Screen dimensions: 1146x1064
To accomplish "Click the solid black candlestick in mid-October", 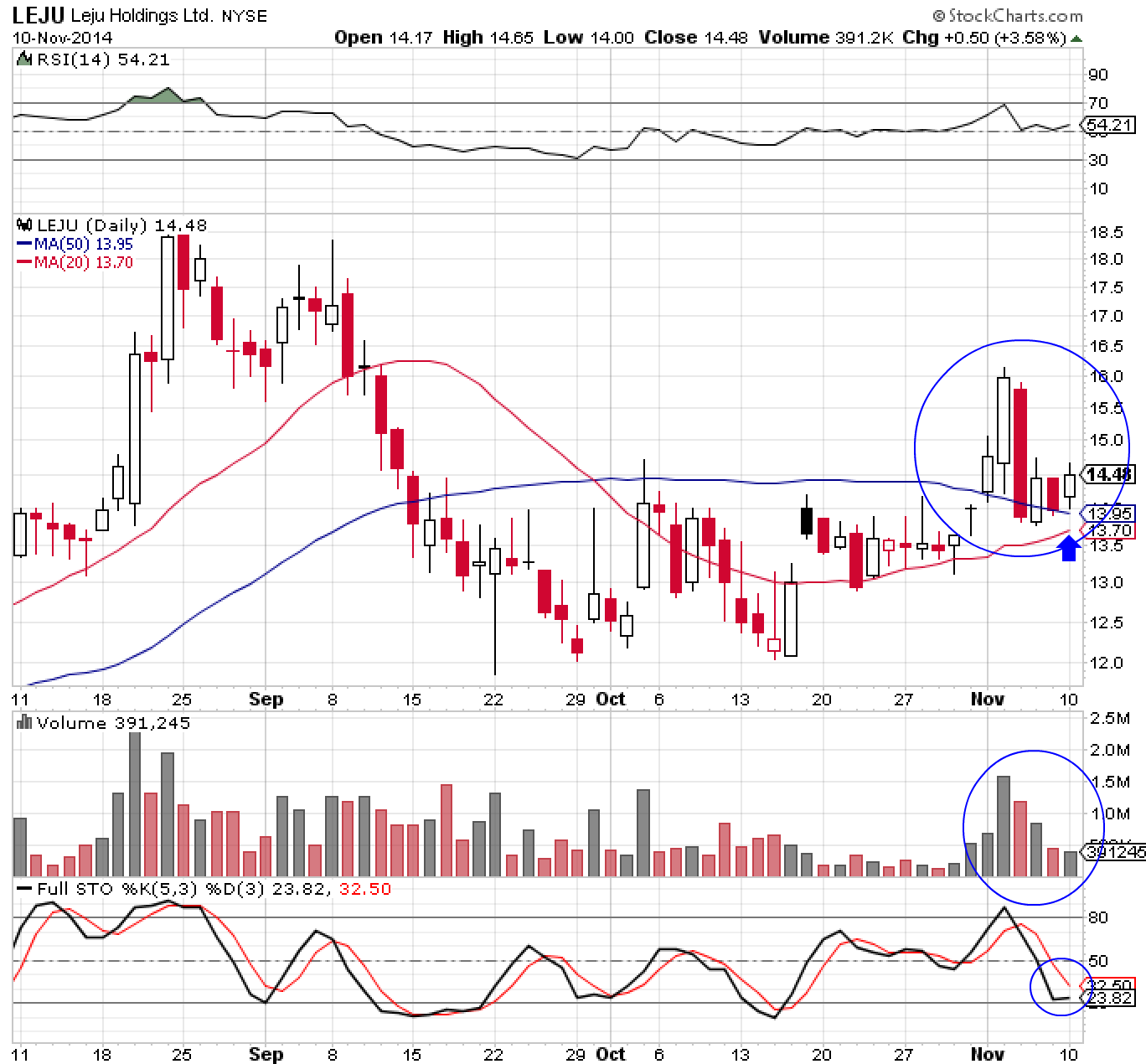I will [x=807, y=516].
